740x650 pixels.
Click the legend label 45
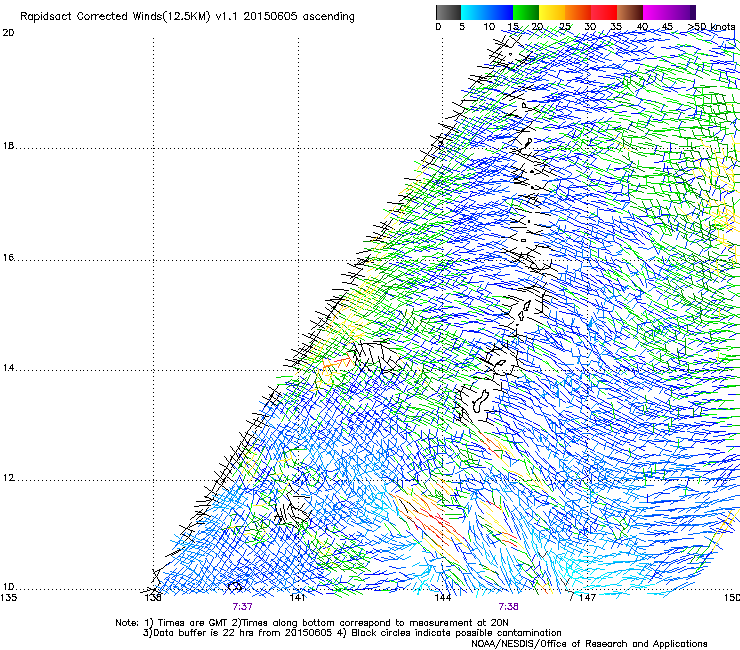667,27
